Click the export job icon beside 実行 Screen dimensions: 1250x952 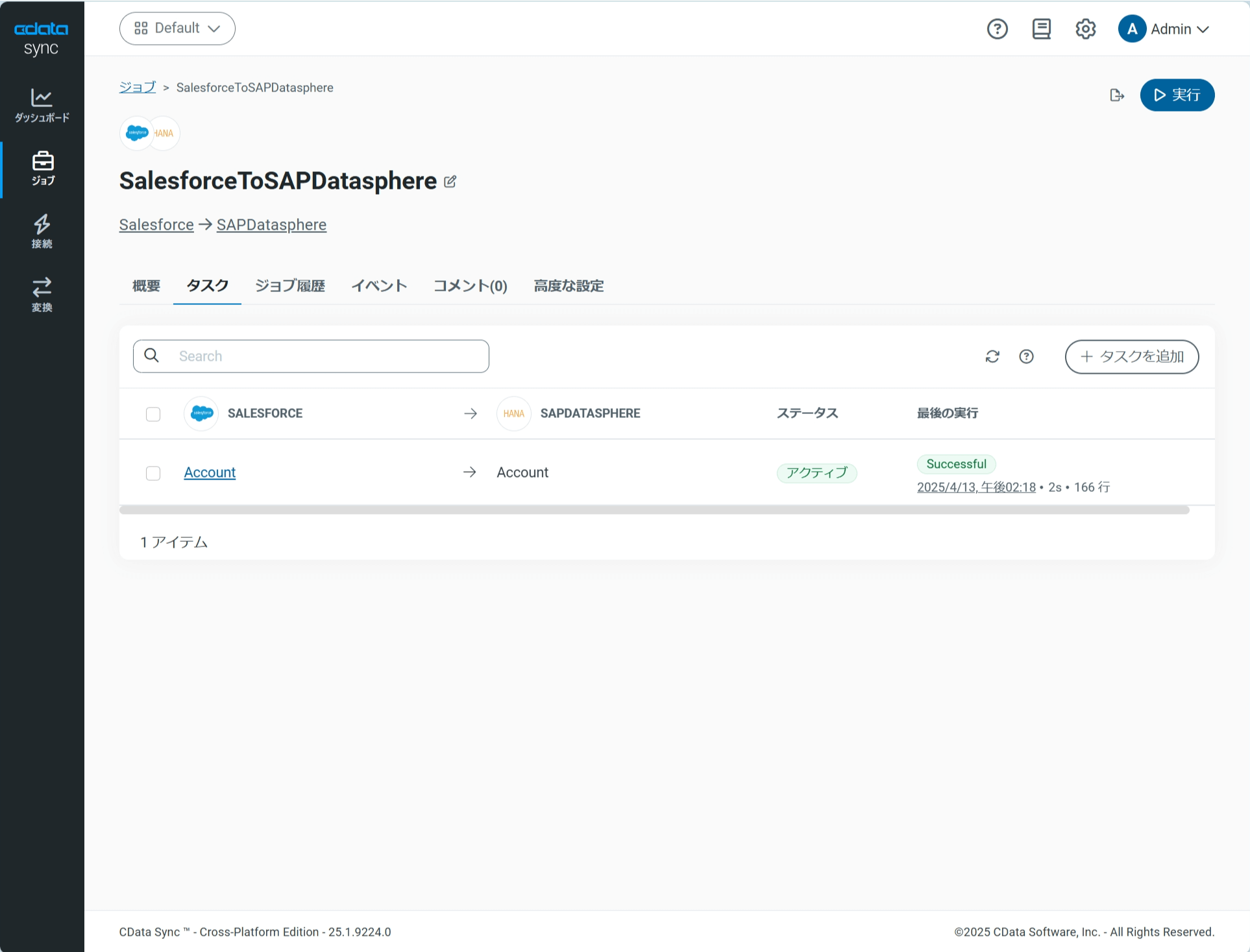click(x=1116, y=95)
